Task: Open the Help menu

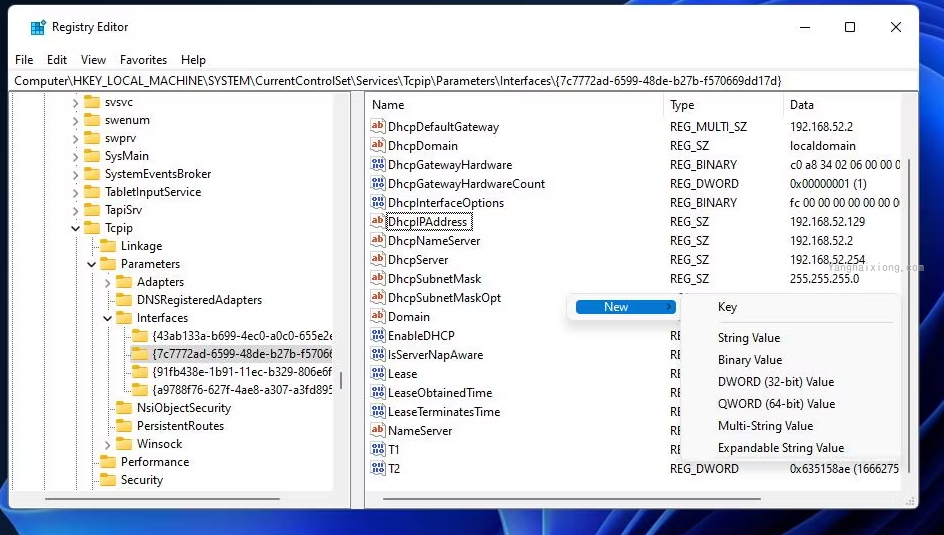Action: click(x=193, y=60)
